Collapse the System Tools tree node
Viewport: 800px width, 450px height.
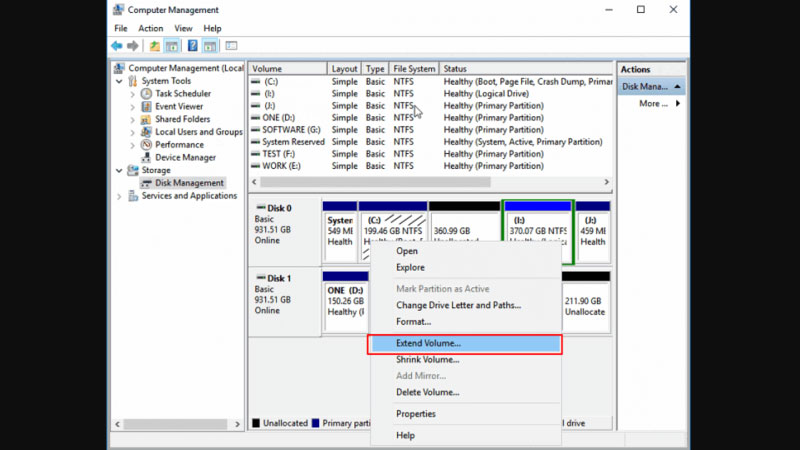(x=119, y=81)
